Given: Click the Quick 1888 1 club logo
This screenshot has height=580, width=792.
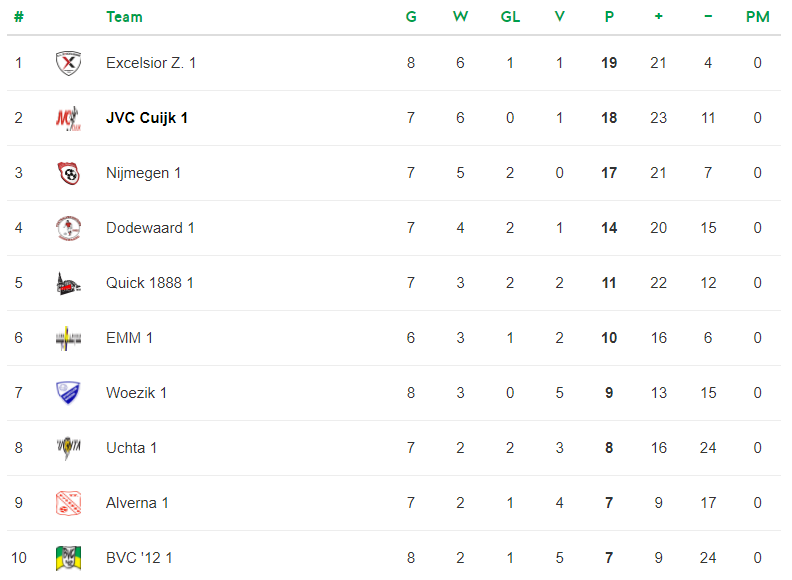Looking at the screenshot, I should pos(68,283).
